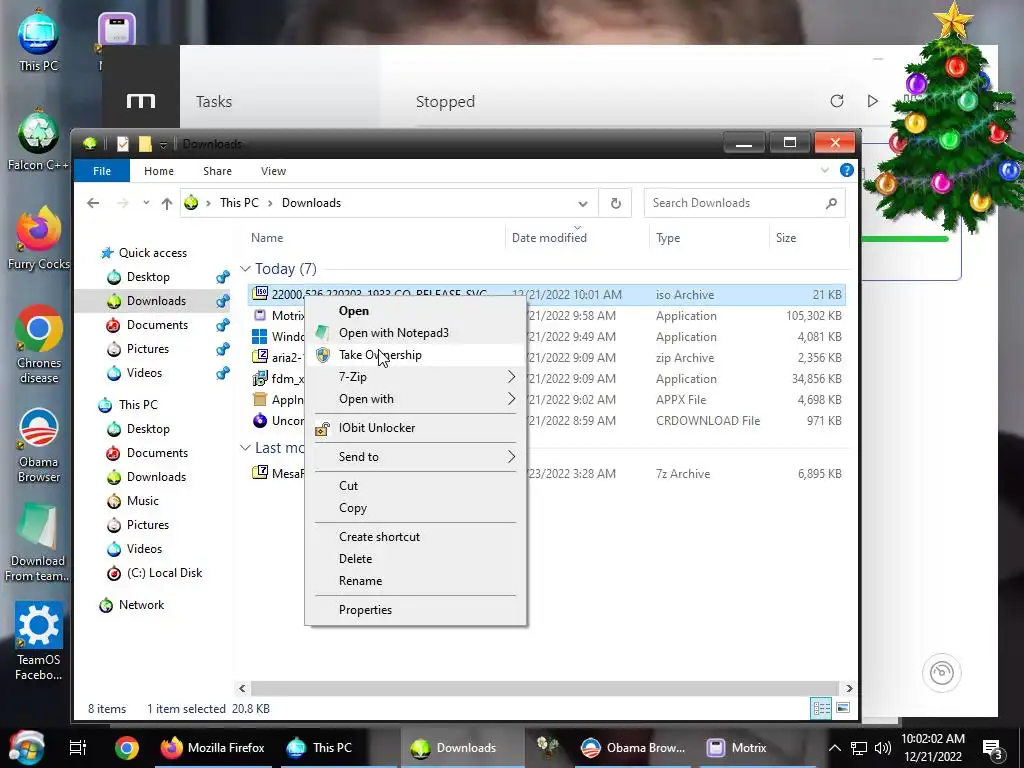Choose IObit Unlocker menu entry
The image size is (1024, 768).
coord(415,428)
